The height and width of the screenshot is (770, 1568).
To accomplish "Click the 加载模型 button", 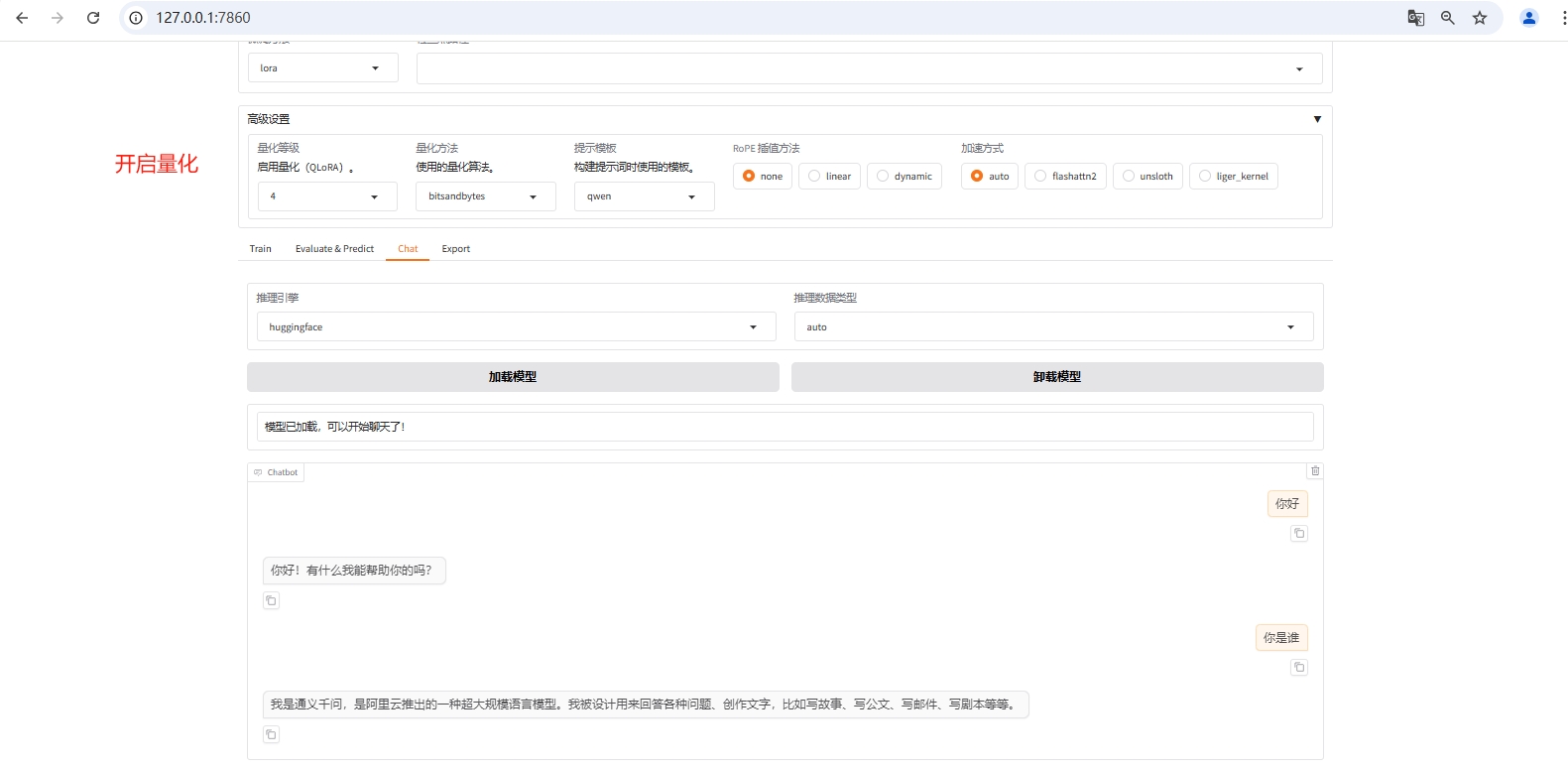I will [513, 377].
